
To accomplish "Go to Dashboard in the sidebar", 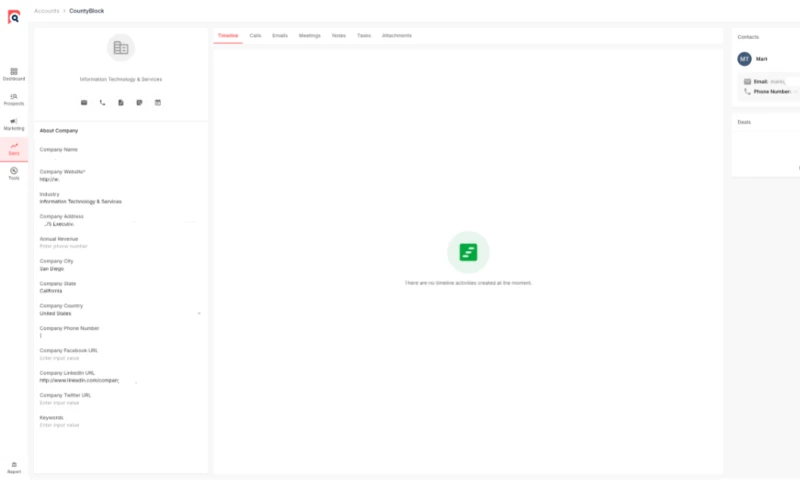I will (14, 74).
